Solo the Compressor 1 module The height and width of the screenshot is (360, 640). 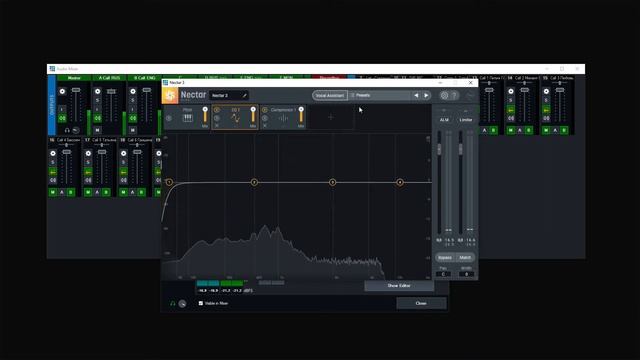click(264, 118)
